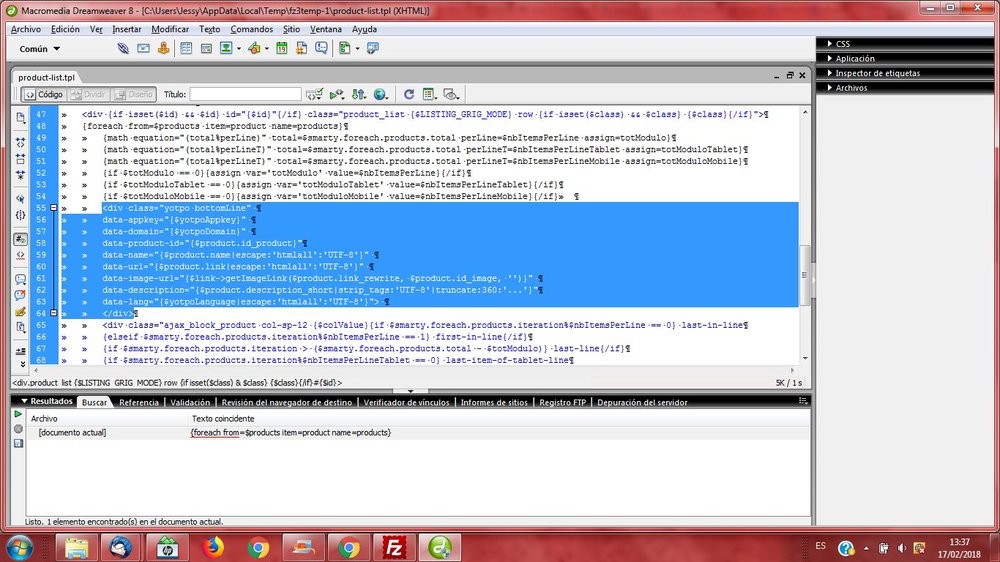Open the Ventana menu
This screenshot has width=1000, height=562.
tap(326, 29)
